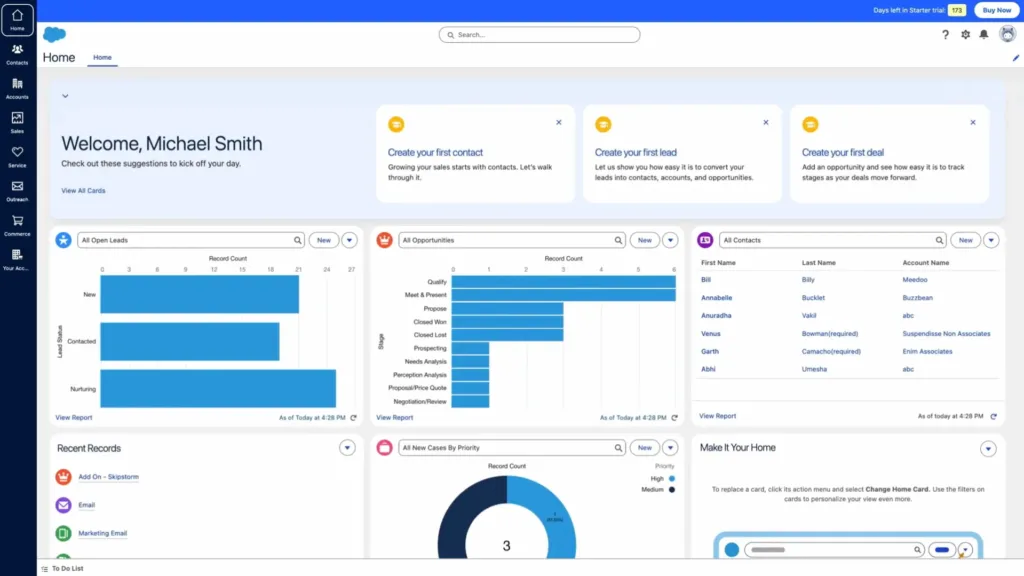
Task: Open View All Cards link
Action: click(83, 190)
